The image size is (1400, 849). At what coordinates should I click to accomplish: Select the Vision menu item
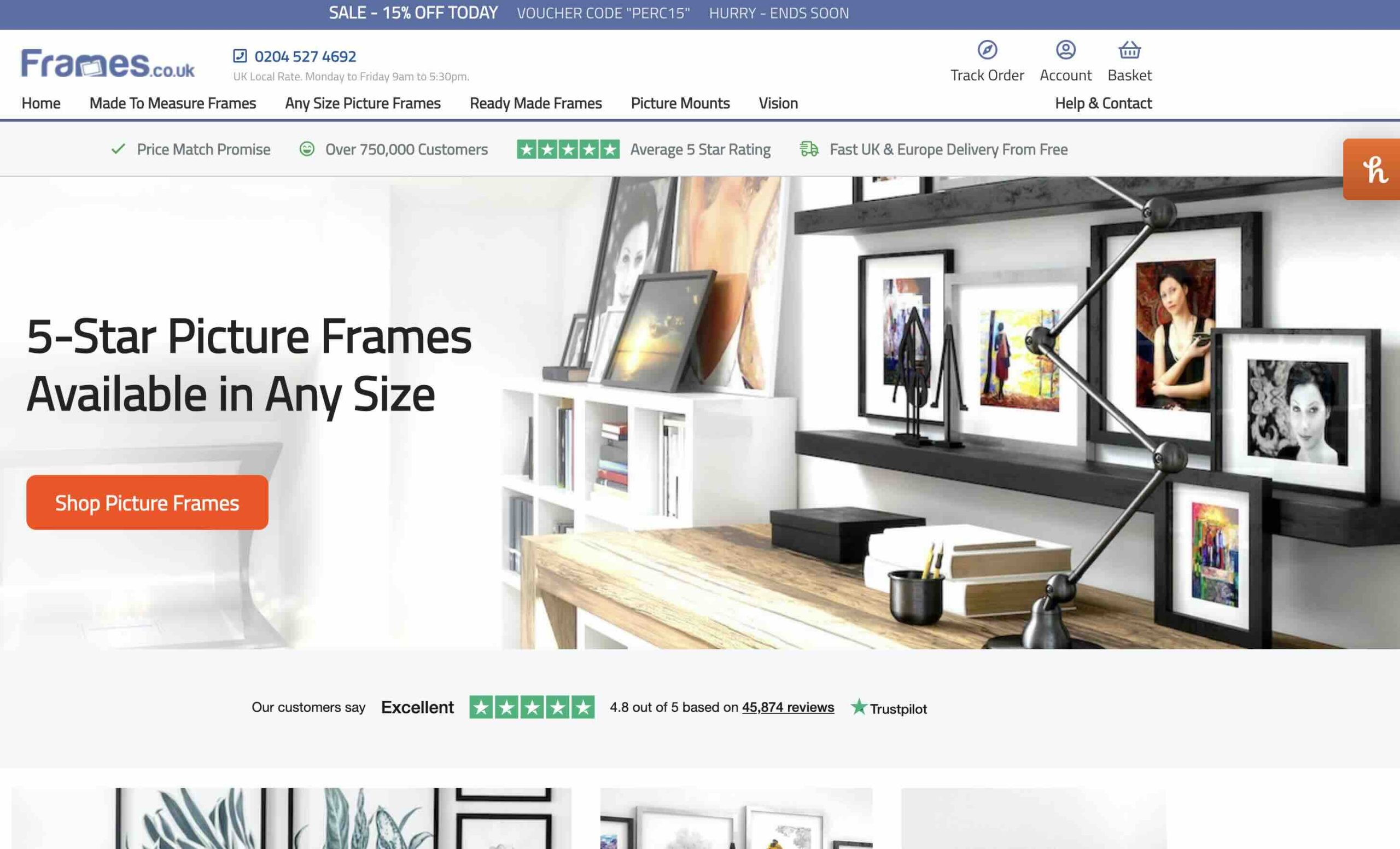point(778,103)
